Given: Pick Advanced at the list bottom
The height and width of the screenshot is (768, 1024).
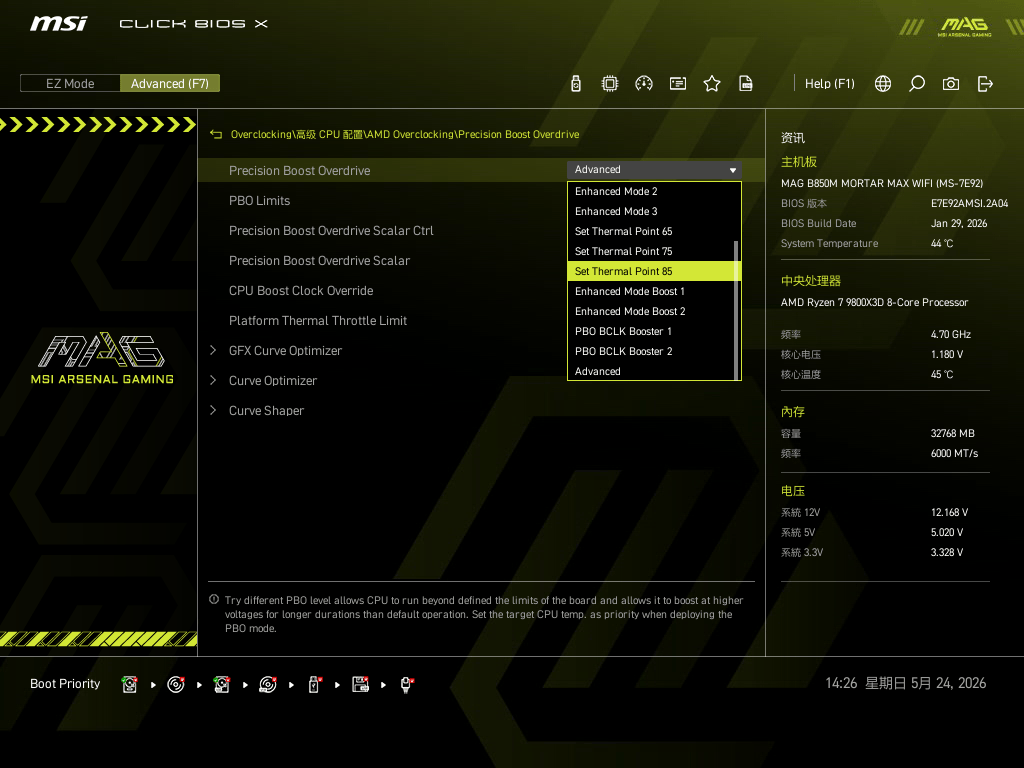Looking at the screenshot, I should pos(654,371).
